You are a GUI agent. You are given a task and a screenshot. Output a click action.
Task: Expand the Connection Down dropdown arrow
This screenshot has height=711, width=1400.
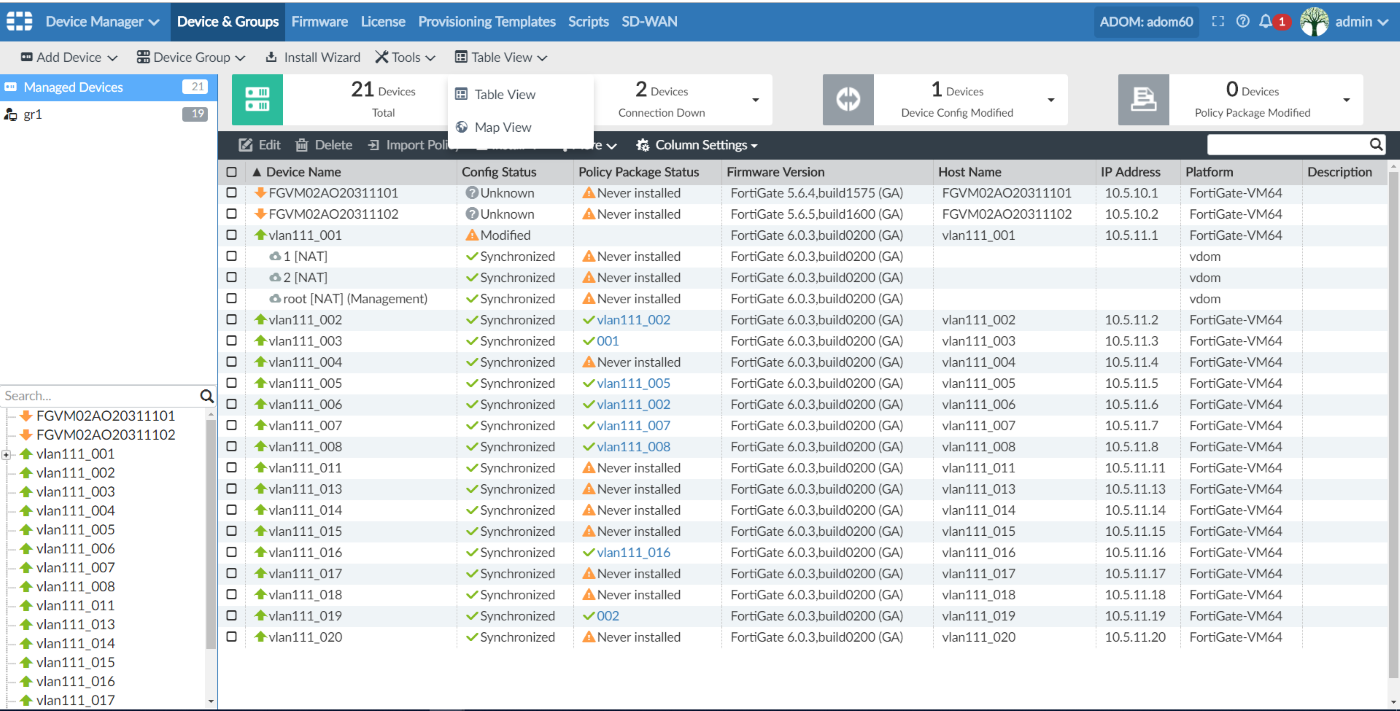[755, 100]
